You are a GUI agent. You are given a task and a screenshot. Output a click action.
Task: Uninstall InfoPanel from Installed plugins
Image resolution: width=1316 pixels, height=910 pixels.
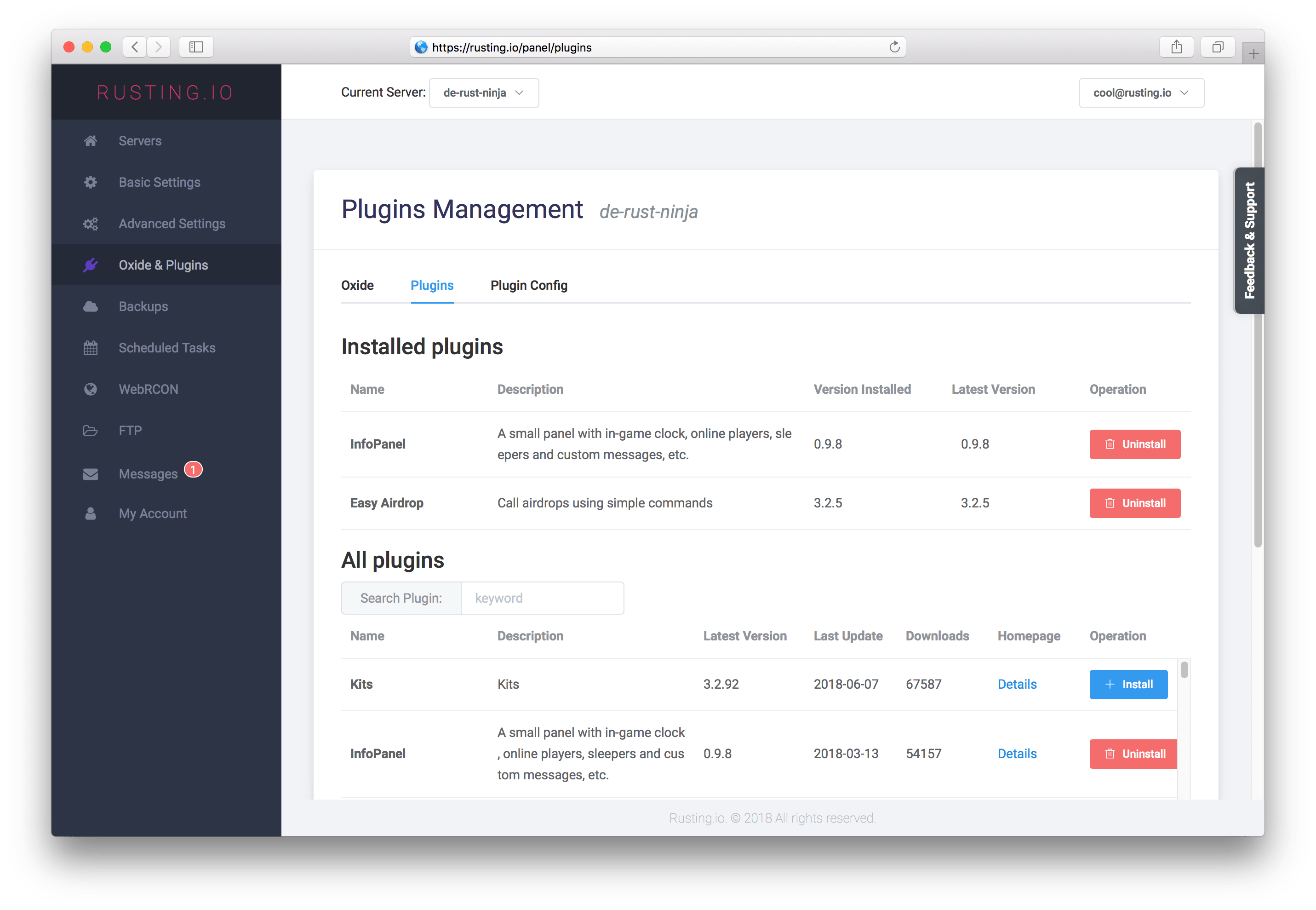point(1135,445)
